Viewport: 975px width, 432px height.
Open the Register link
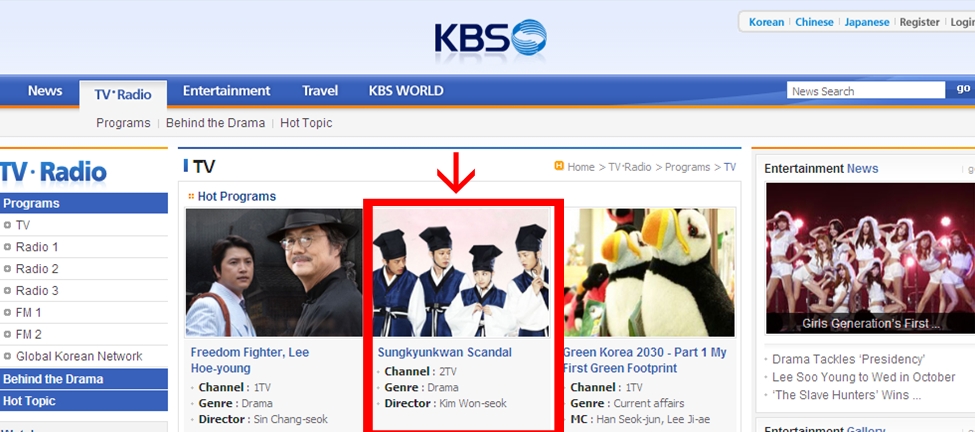[x=919, y=22]
